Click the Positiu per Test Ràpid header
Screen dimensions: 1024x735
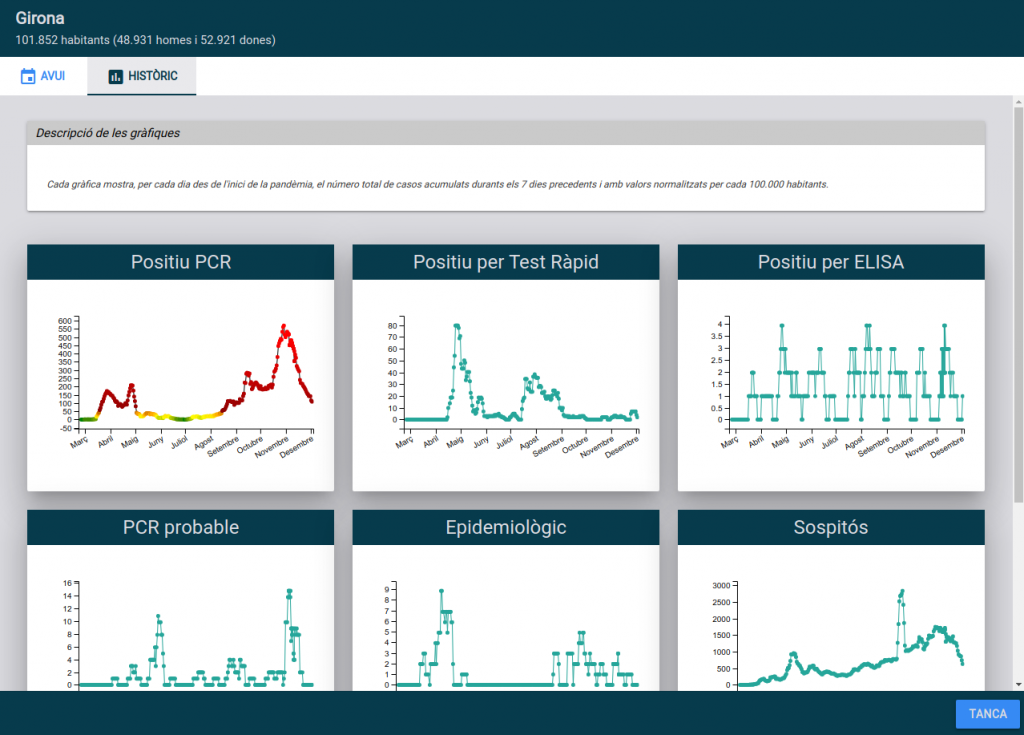(x=505, y=262)
